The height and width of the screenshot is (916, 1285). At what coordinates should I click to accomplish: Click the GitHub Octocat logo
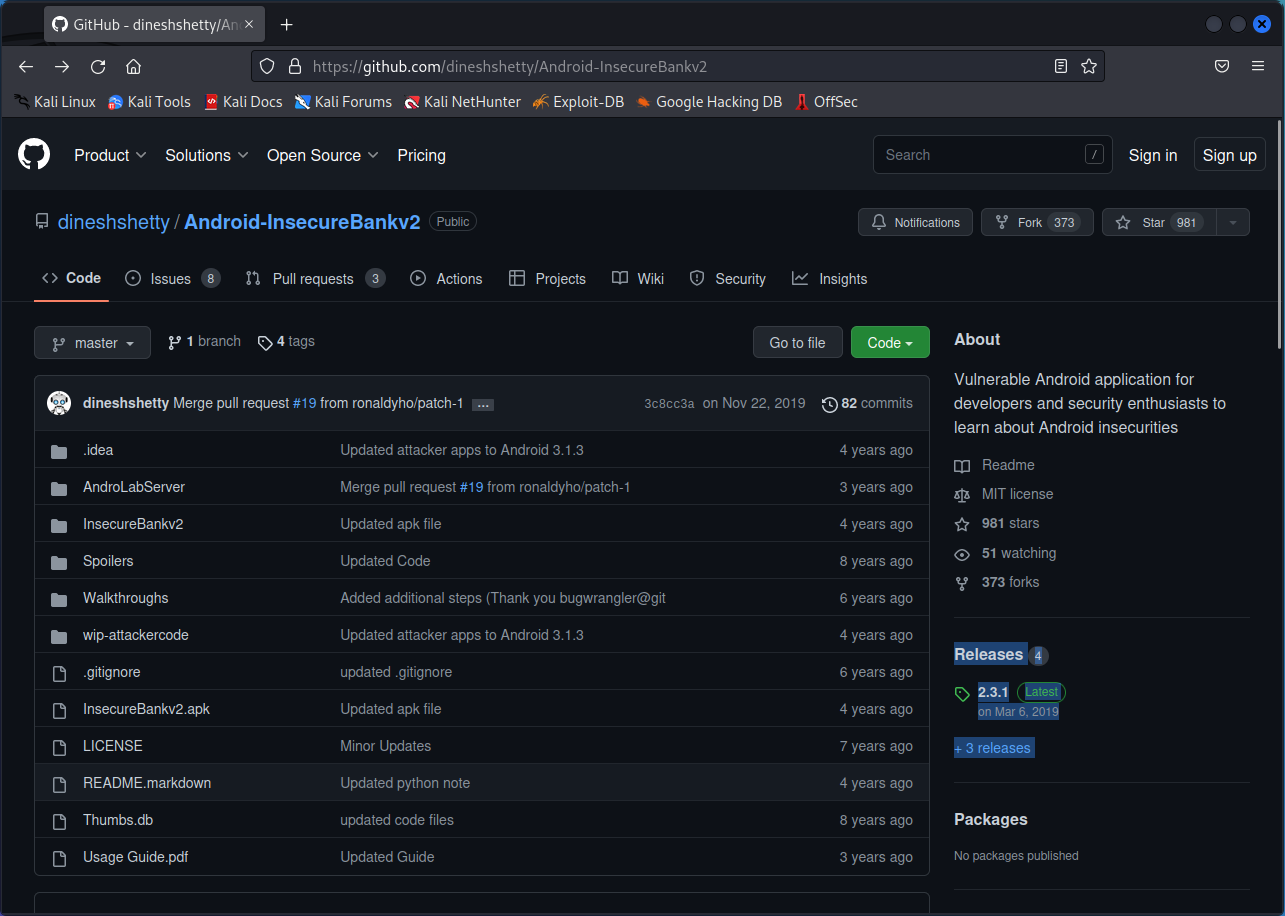pos(34,155)
